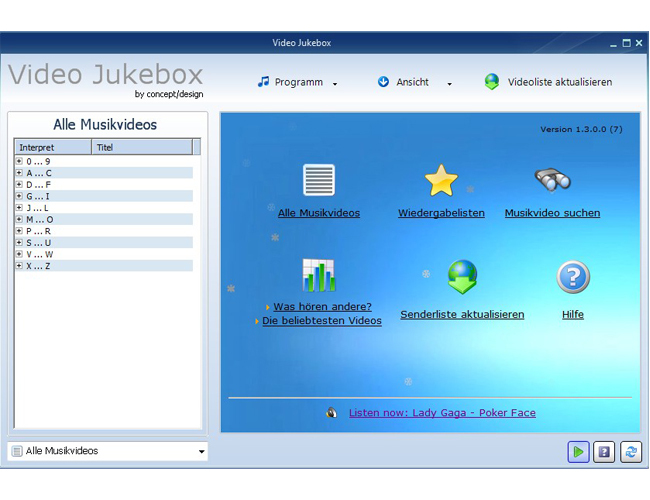Click the Programm dropdown arrow

[x=335, y=84]
